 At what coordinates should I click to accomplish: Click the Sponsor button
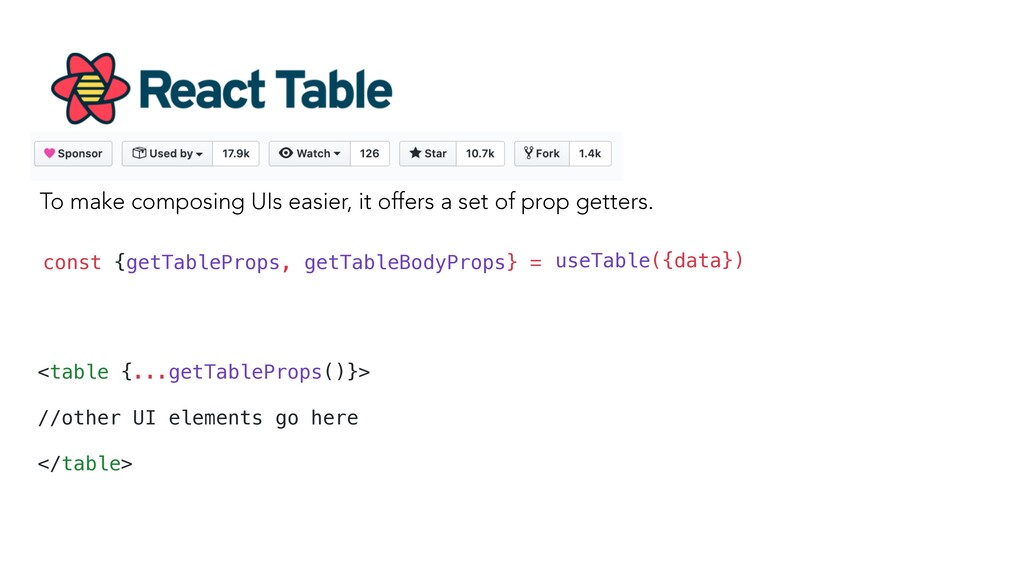pos(73,153)
